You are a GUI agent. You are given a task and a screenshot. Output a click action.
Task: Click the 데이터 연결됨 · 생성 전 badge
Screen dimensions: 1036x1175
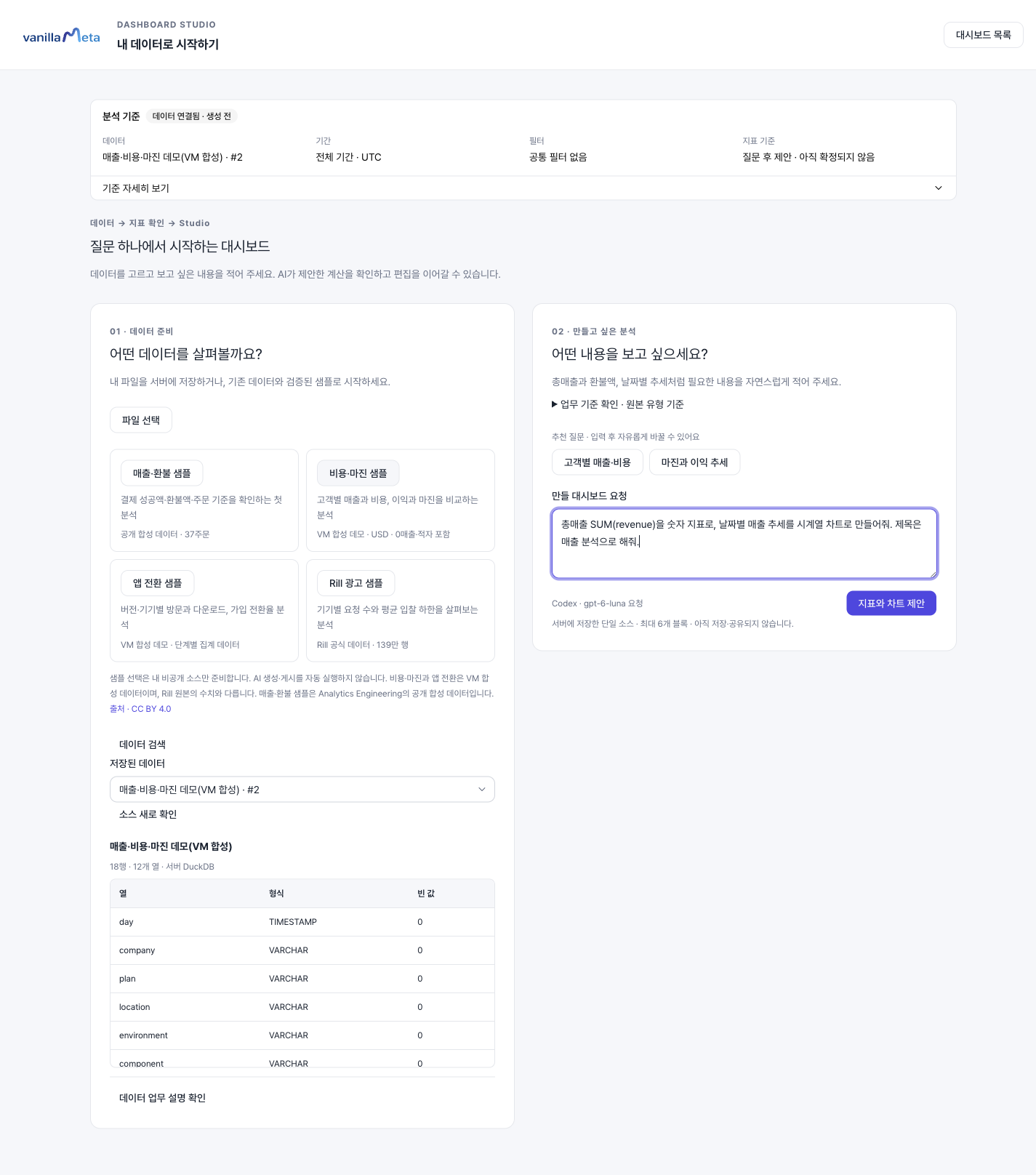[192, 116]
